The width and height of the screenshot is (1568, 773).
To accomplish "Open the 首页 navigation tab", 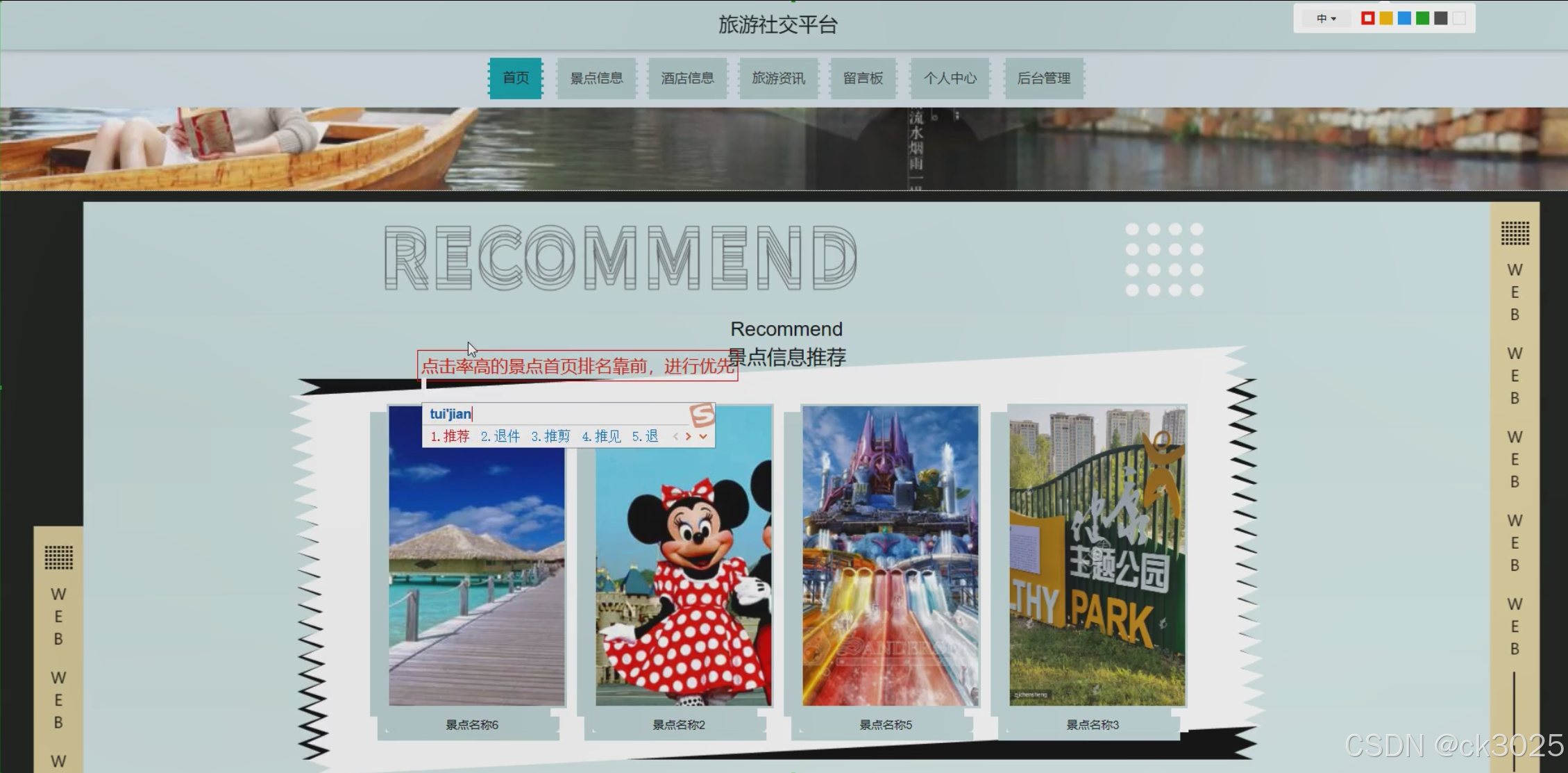I will pos(516,78).
